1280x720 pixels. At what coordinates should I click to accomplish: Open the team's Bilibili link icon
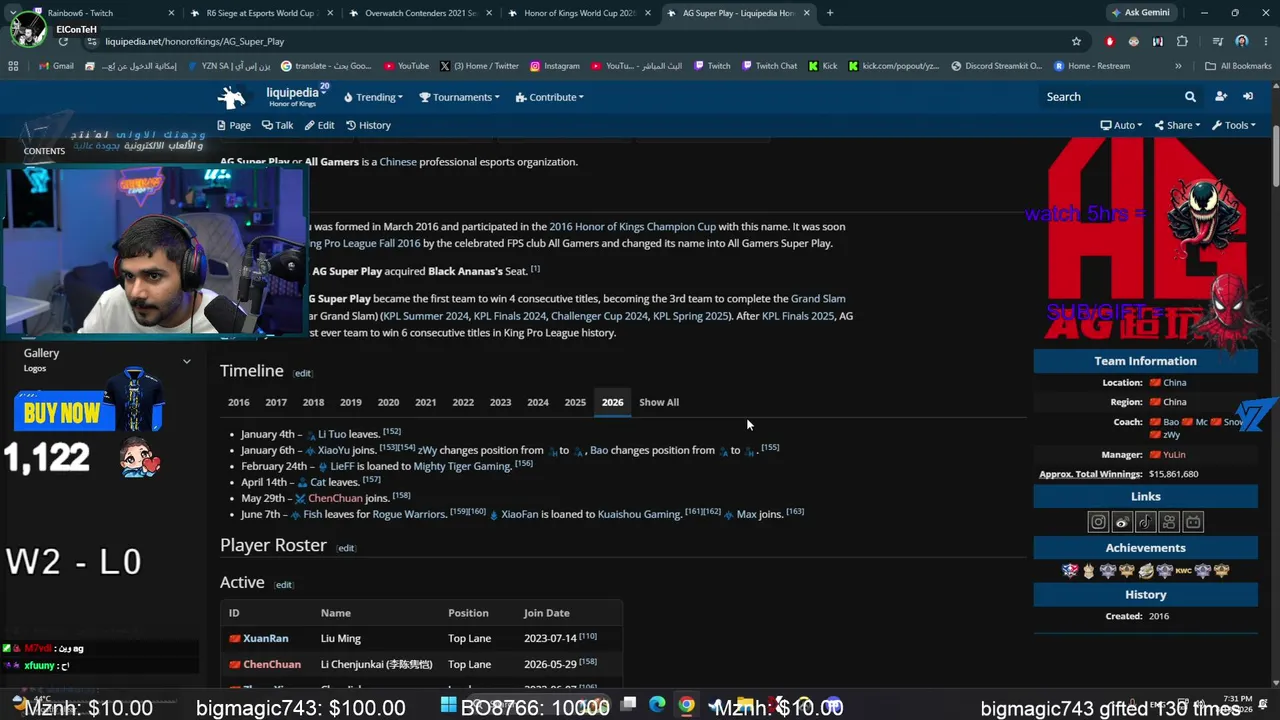(x=1193, y=522)
